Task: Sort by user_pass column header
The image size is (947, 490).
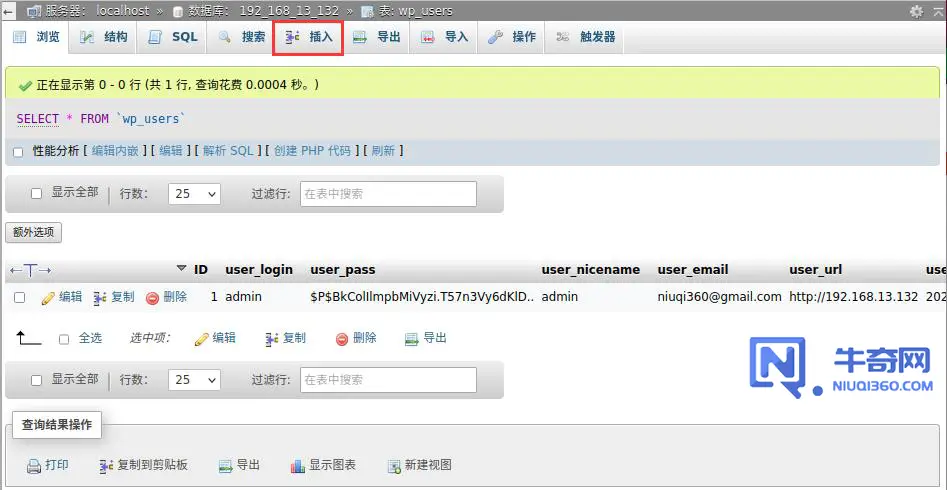Action: [x=343, y=269]
